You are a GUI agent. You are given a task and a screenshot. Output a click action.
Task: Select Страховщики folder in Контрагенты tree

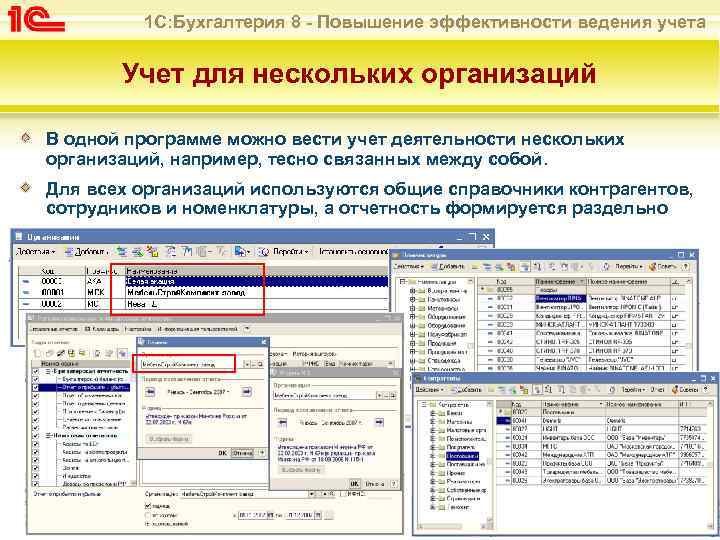462,499
